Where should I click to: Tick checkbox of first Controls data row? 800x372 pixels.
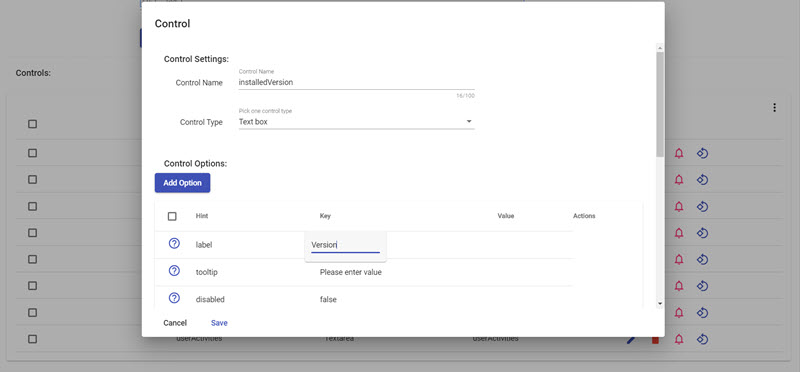pos(32,153)
